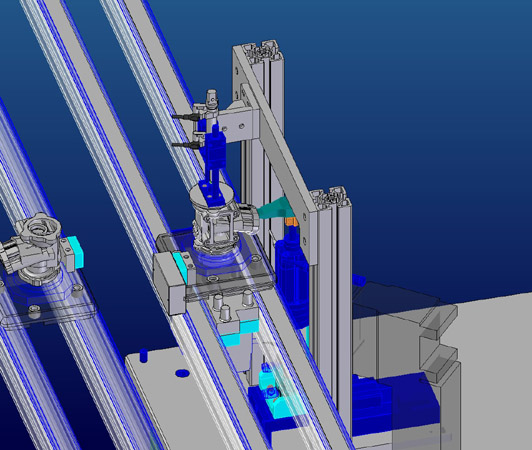Select the gray bracket plate holding the top cylinder
The height and width of the screenshot is (450, 532).
[239, 125]
